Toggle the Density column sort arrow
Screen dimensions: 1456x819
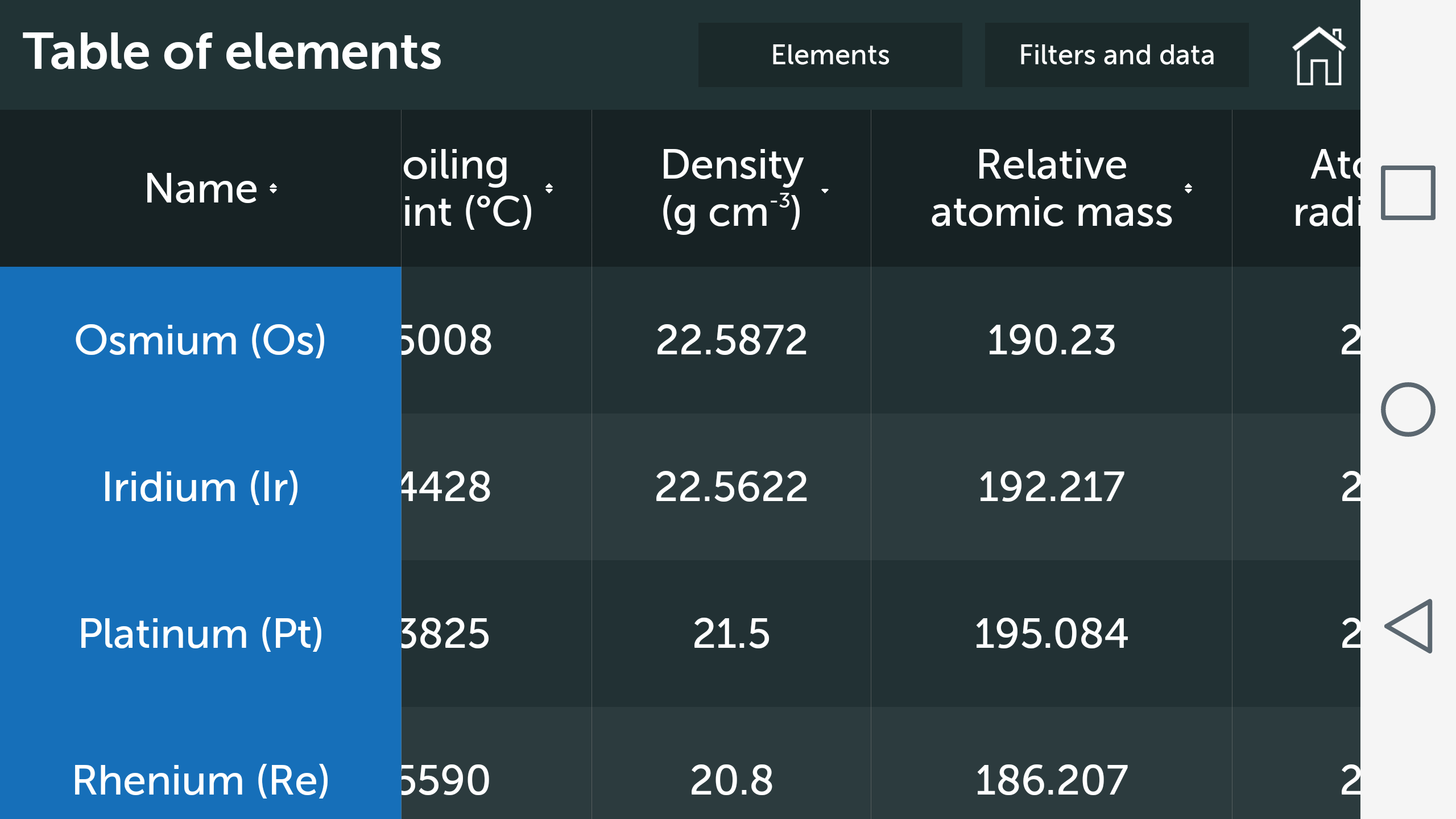(x=825, y=191)
